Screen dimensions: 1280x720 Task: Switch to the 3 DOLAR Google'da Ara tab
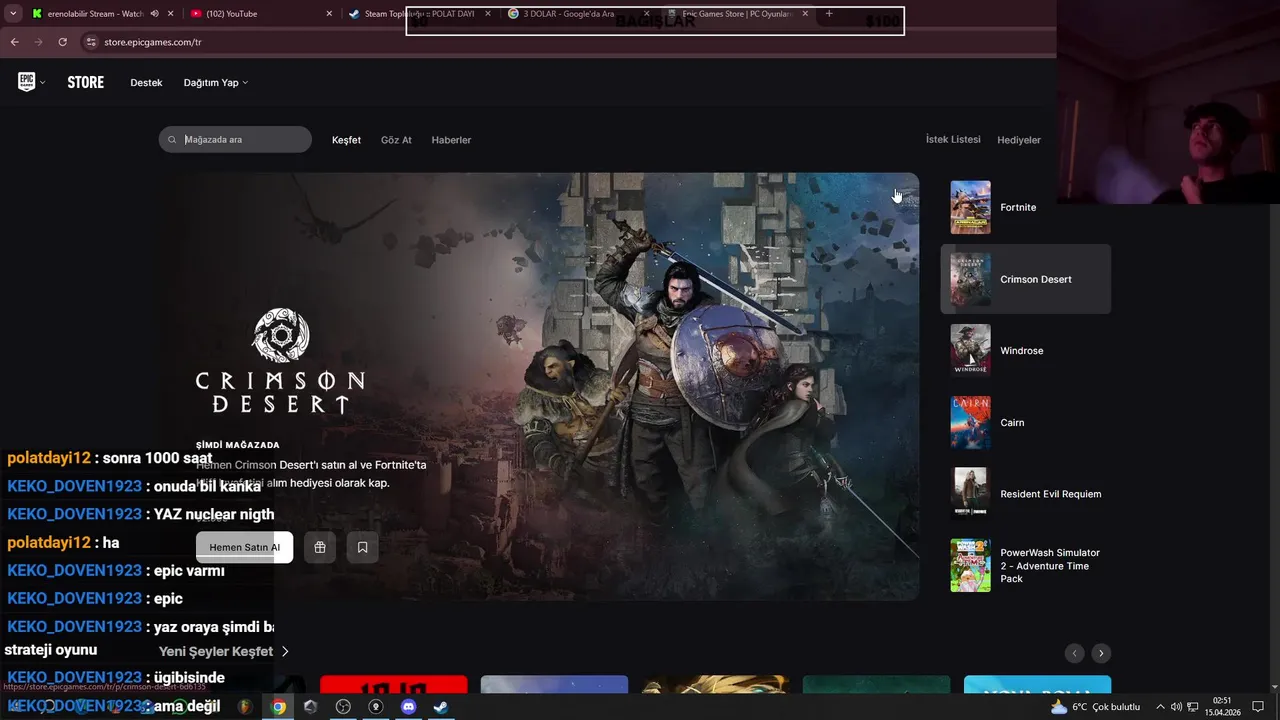[578, 14]
